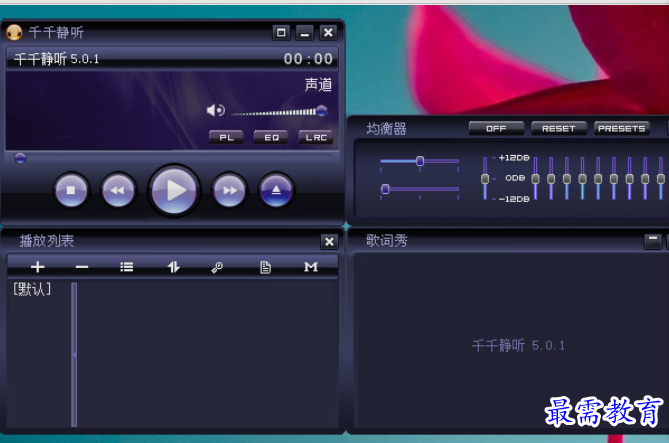Open the playlist search icon
The width and height of the screenshot is (669, 443).
[217, 268]
